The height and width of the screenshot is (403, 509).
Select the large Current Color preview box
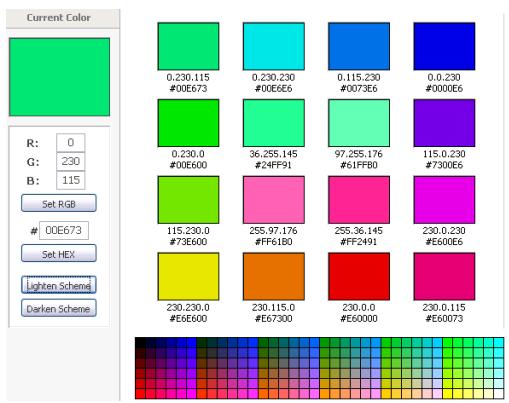click(60, 77)
